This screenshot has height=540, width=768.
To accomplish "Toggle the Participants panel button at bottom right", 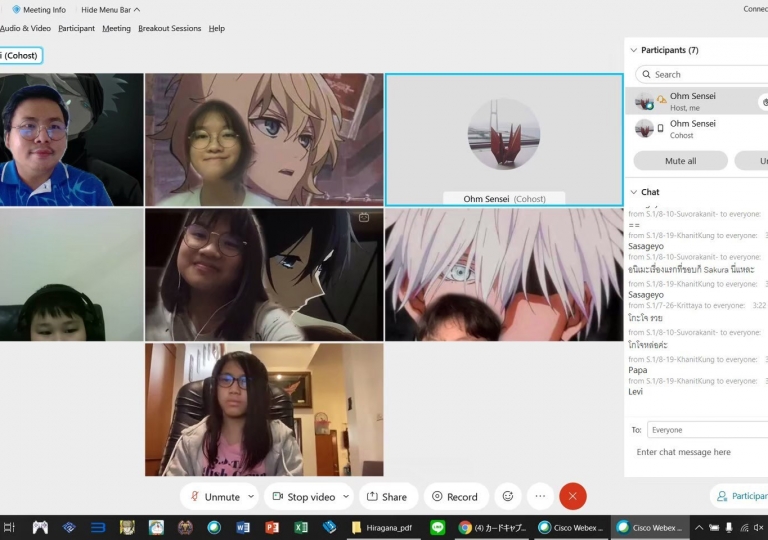I will tap(740, 496).
